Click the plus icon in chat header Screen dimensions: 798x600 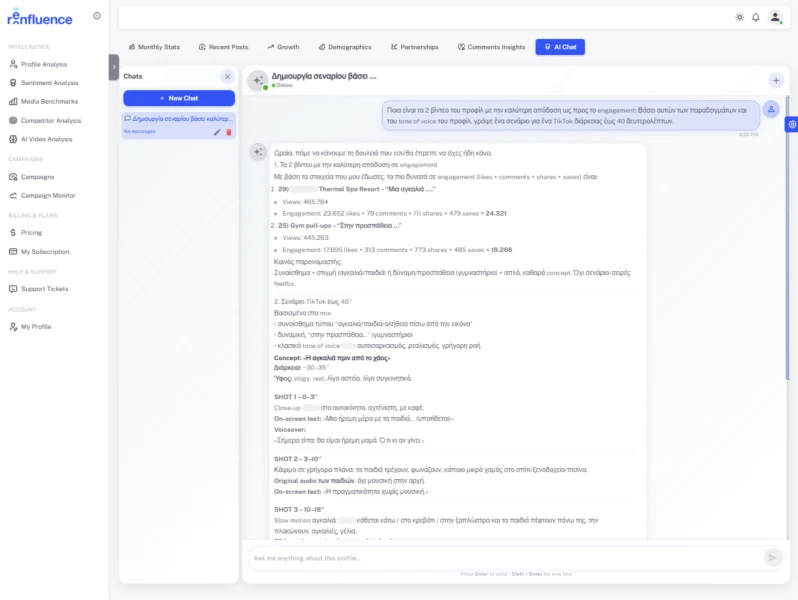point(776,80)
